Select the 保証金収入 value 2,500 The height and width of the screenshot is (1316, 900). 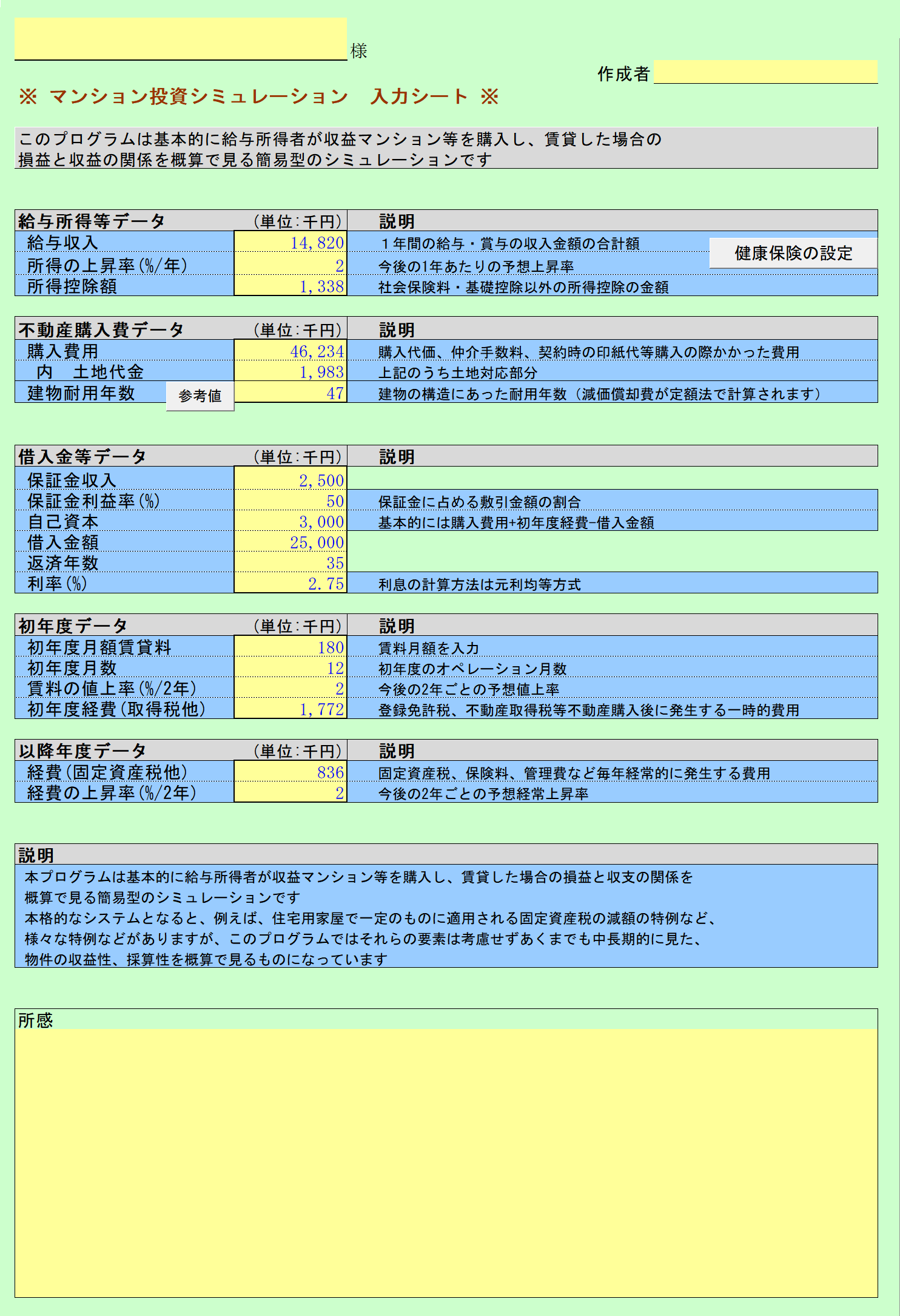coord(290,479)
